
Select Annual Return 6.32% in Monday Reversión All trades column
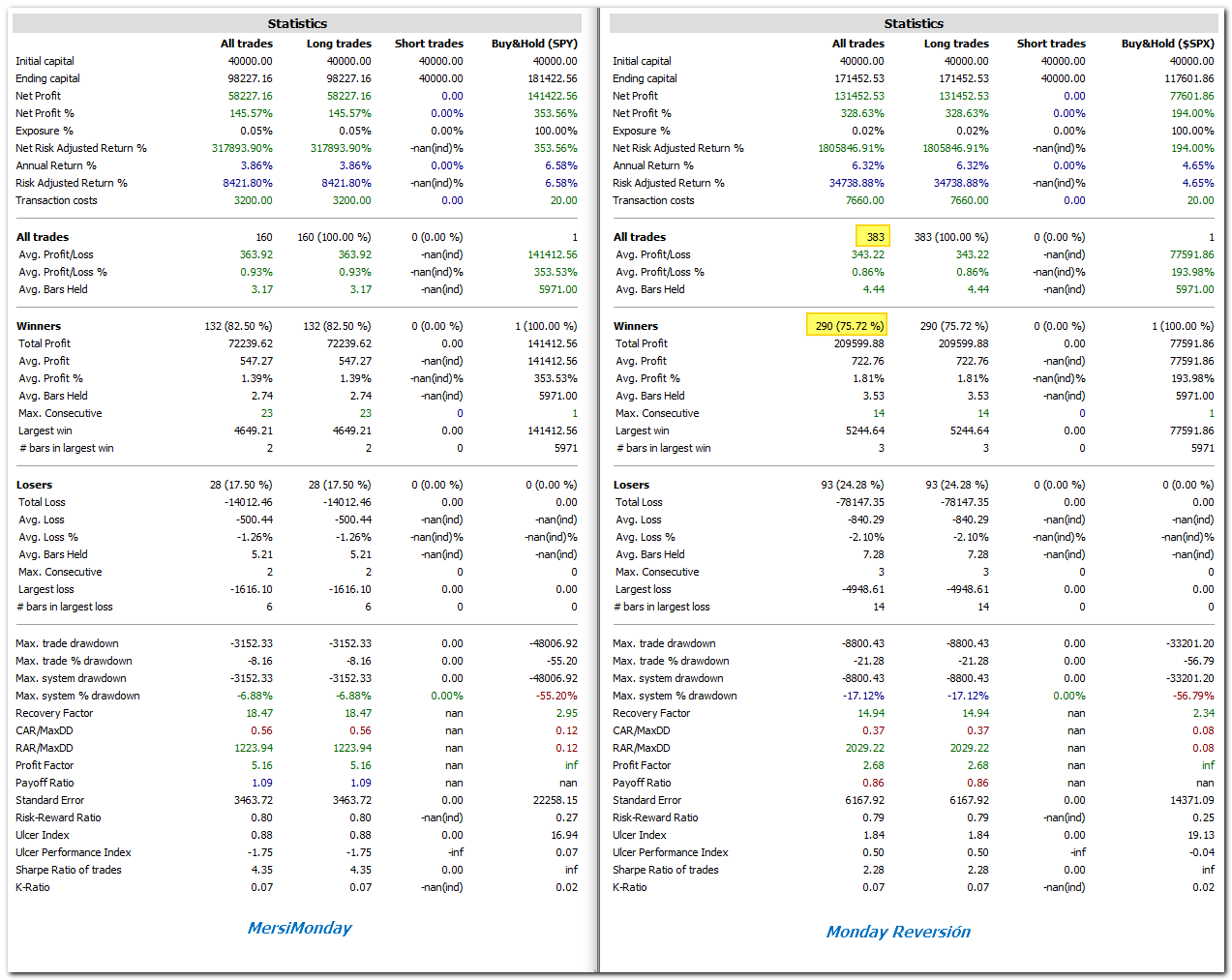868,165
